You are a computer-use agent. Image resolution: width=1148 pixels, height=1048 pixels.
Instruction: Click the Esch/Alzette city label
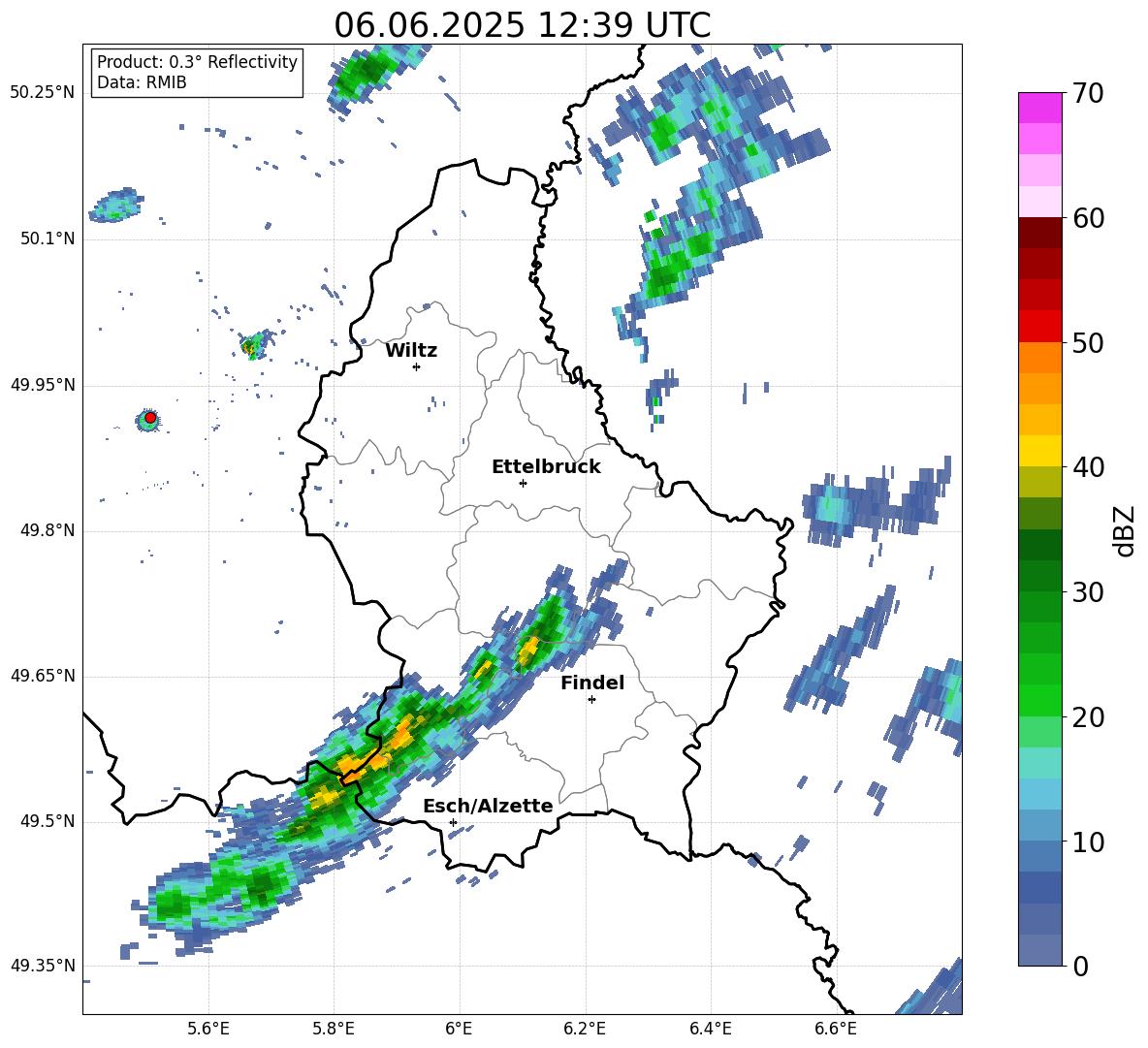coord(488,806)
